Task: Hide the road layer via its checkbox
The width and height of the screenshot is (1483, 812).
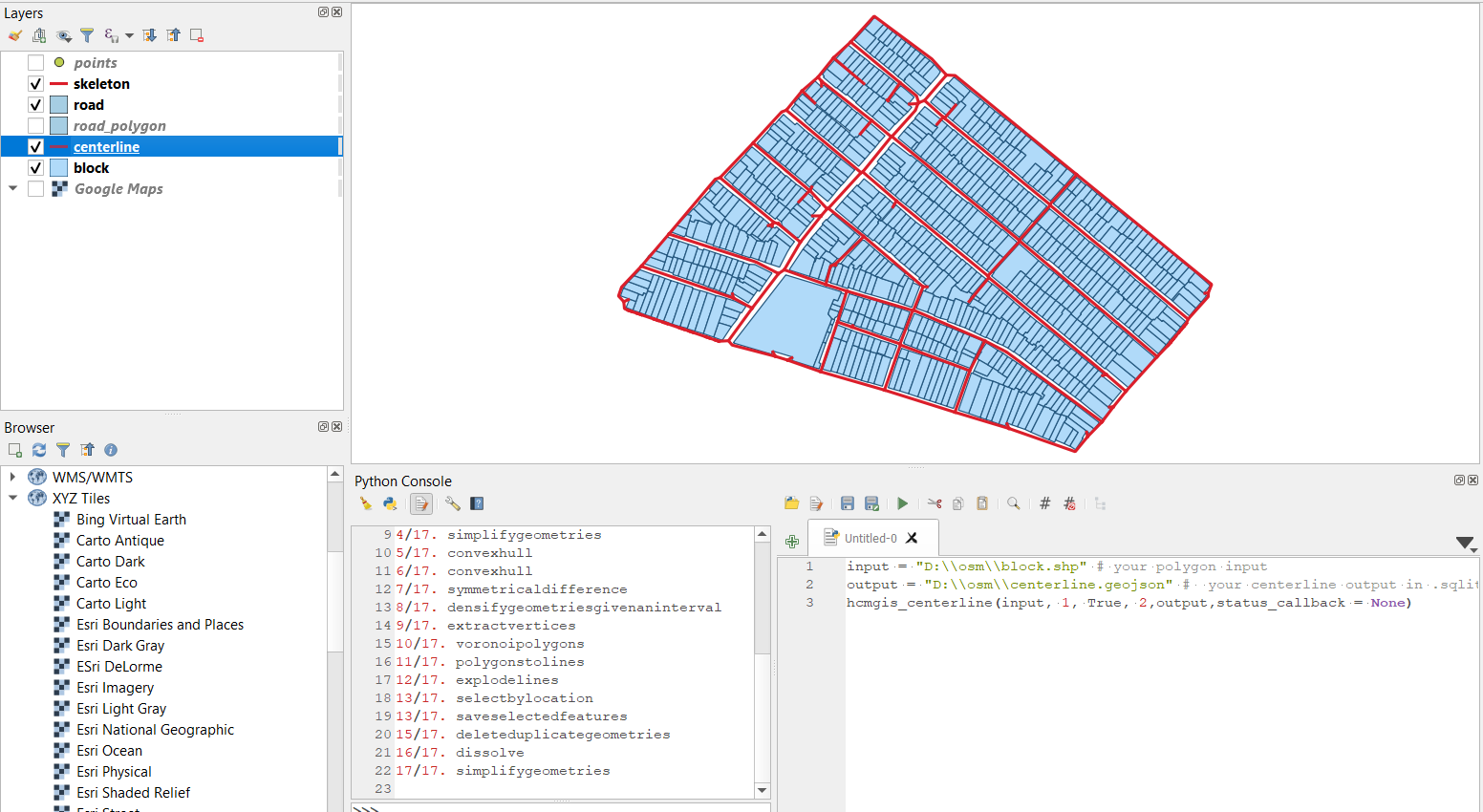Action: coord(35,105)
